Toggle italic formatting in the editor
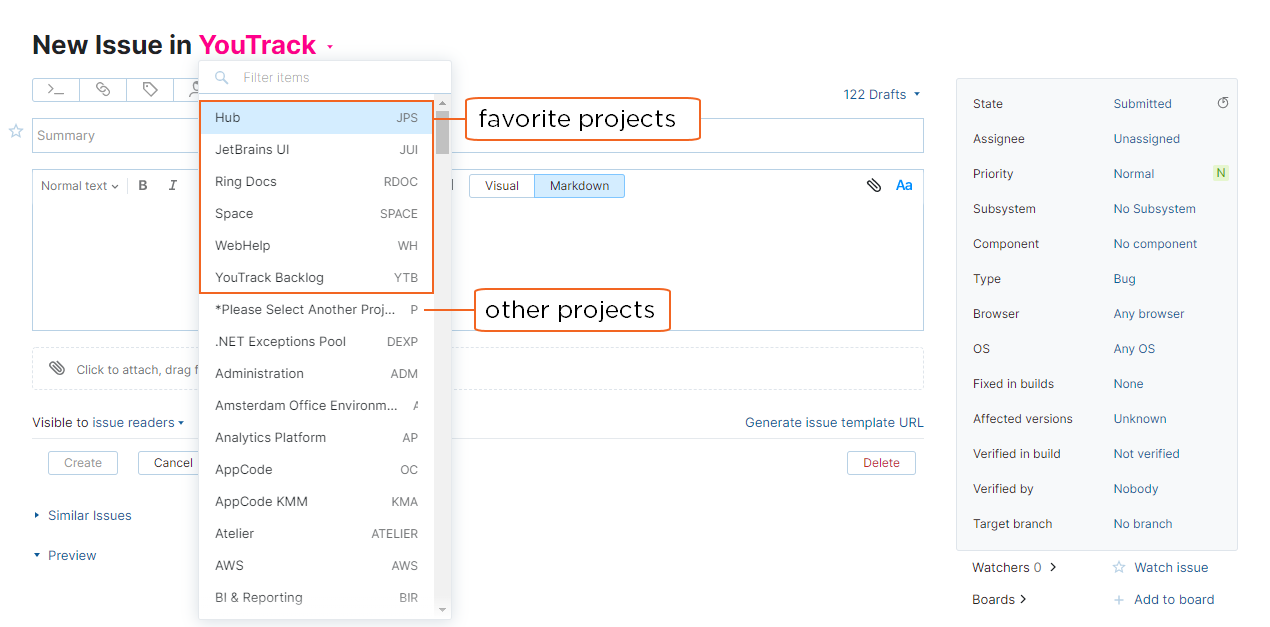 coord(171,185)
